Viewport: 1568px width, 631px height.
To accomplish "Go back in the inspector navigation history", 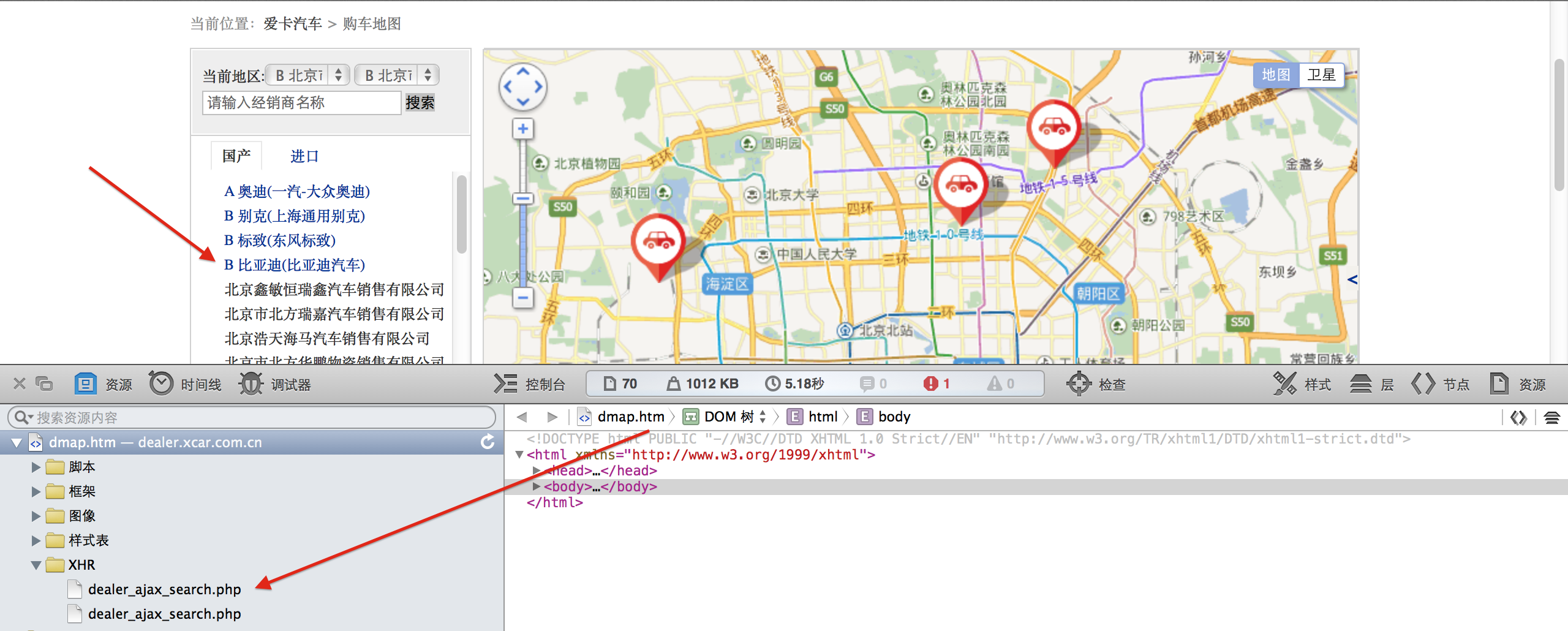I will pyautogui.click(x=522, y=417).
